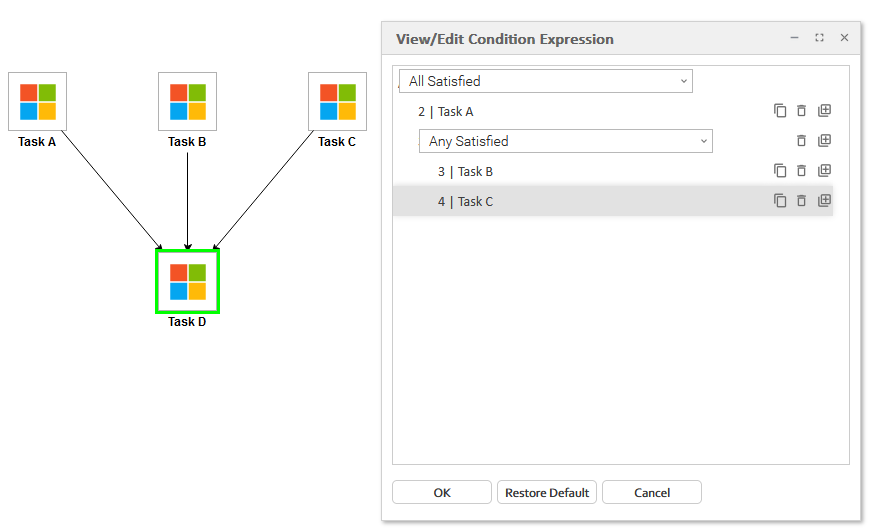Select the Task D node in diagram
Image resolution: width=869 pixels, height=531 pixels.
[x=187, y=282]
